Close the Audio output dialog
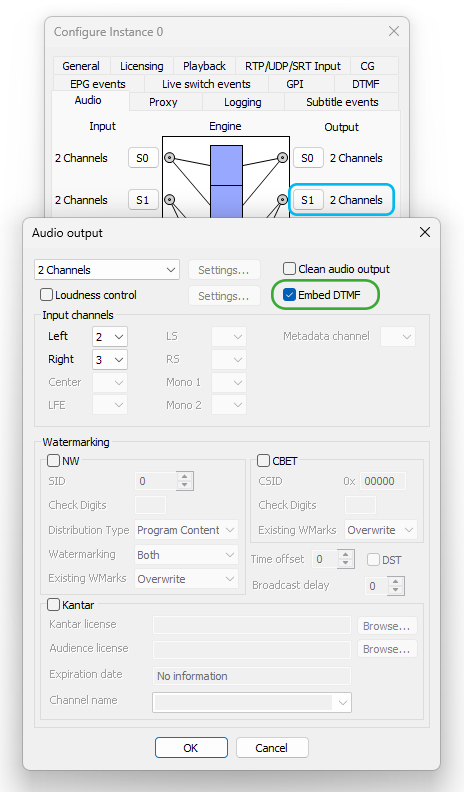Image resolution: width=464 pixels, height=792 pixels. click(x=425, y=232)
